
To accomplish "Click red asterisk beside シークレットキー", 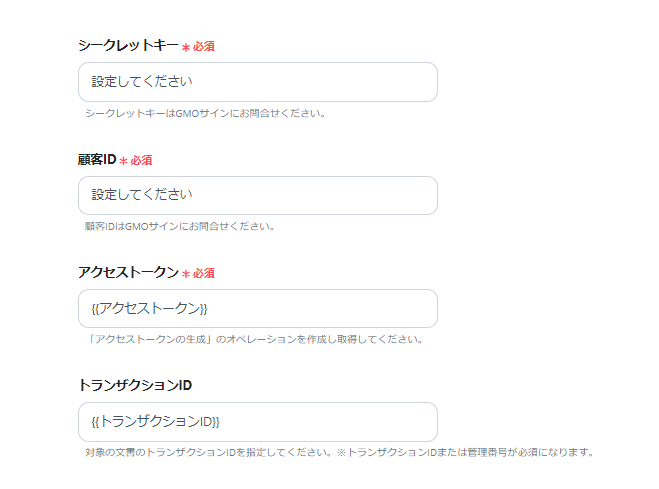I will click(186, 47).
